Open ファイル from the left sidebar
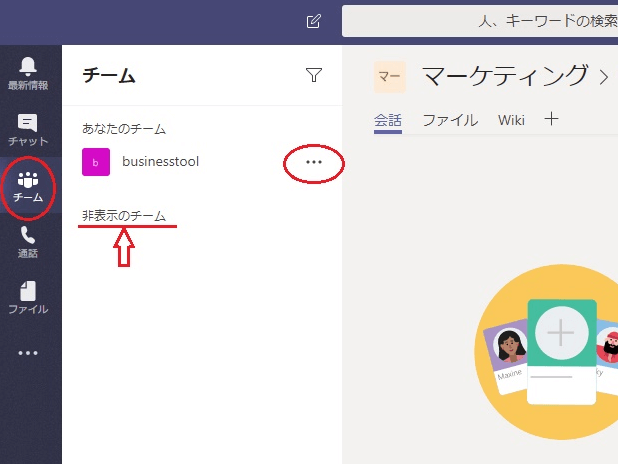 28,297
